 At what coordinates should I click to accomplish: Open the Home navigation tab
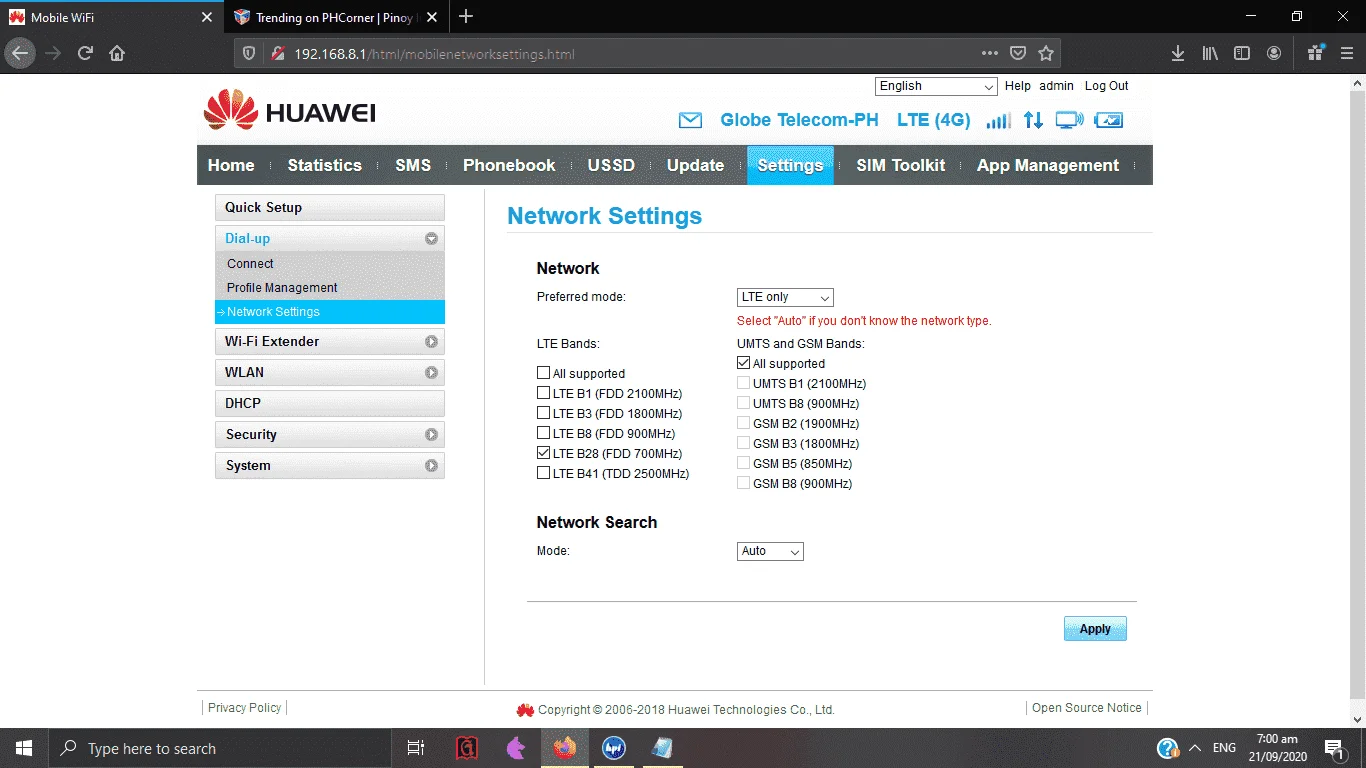point(231,165)
